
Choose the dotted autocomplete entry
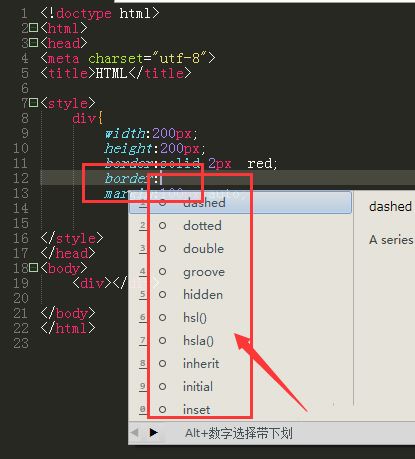240,226
